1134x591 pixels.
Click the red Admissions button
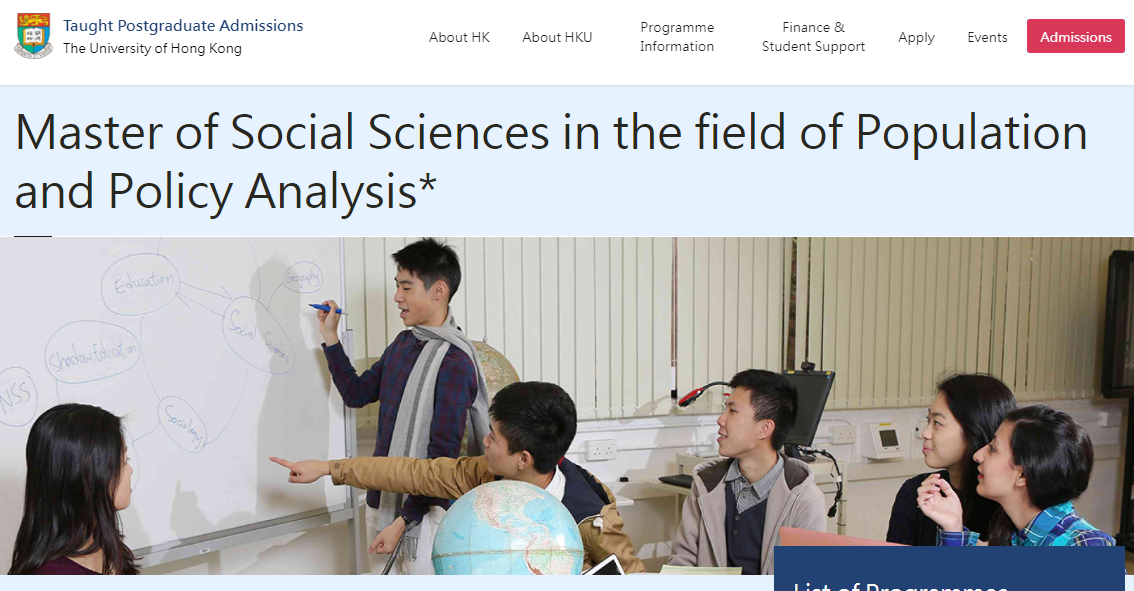point(1075,36)
